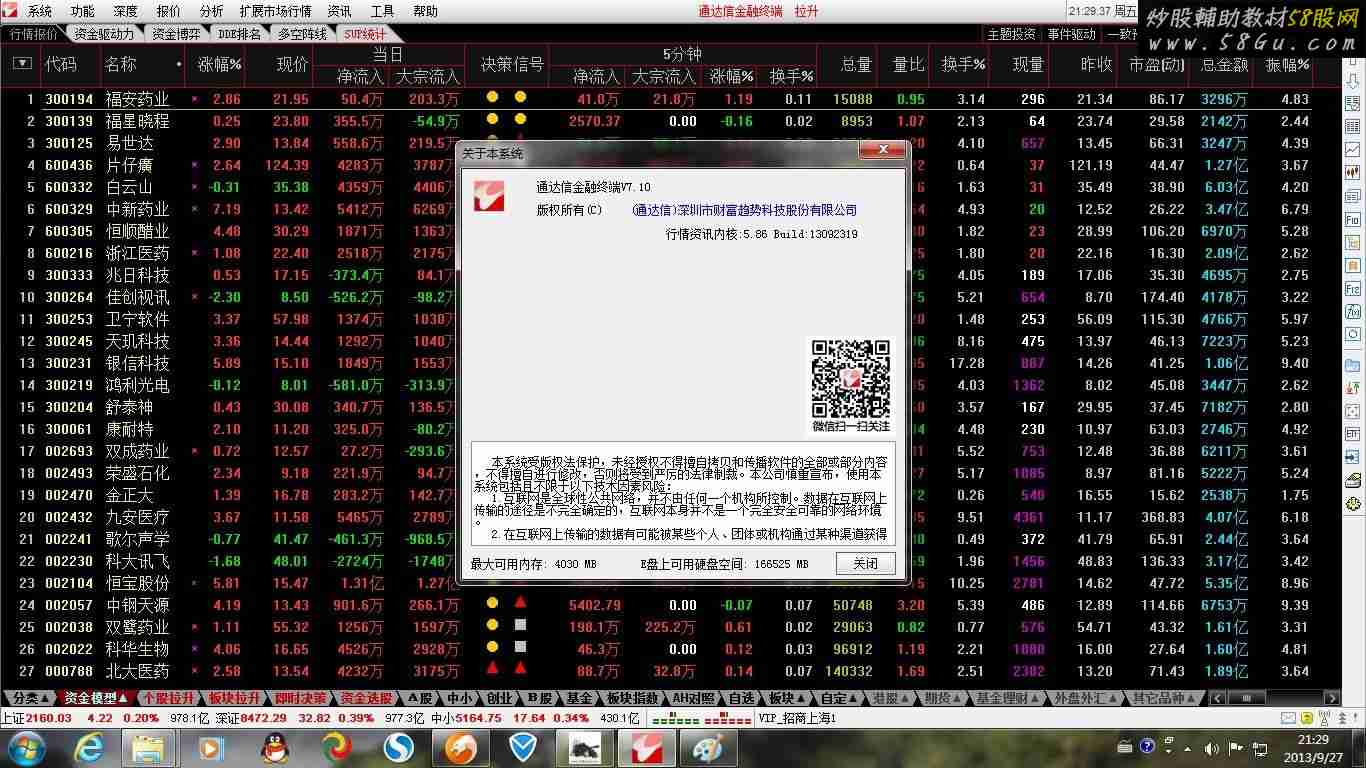Viewport: 1366px width, 768px height.
Task: Click the printer icon in right sidebar
Action: coord(1352,481)
